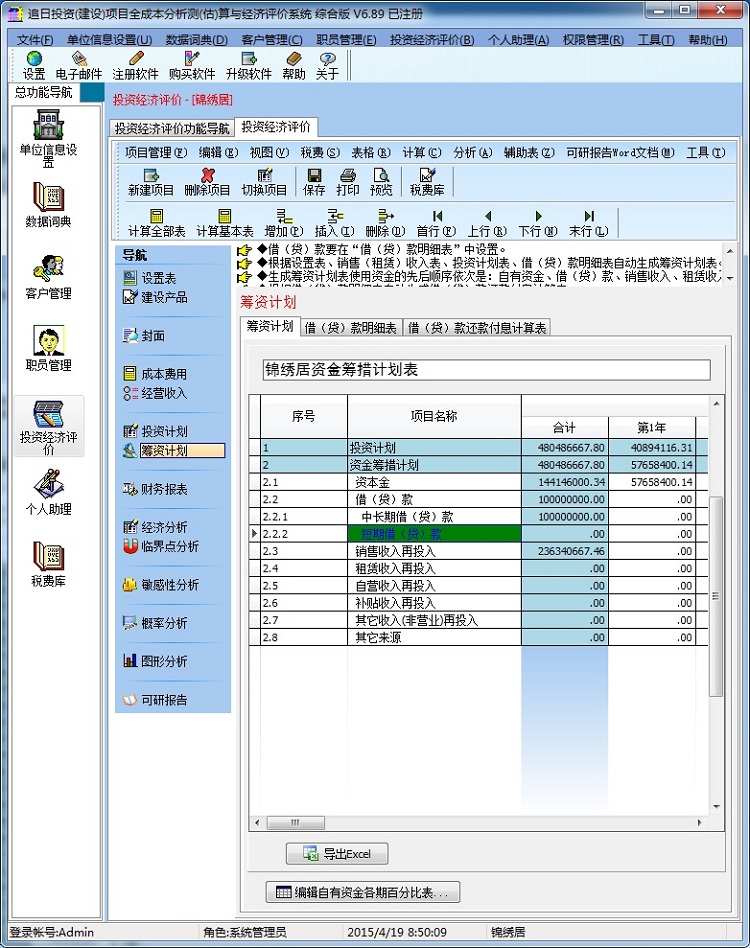Go to next row with 下行
This screenshot has height=948, width=750.
(x=538, y=223)
